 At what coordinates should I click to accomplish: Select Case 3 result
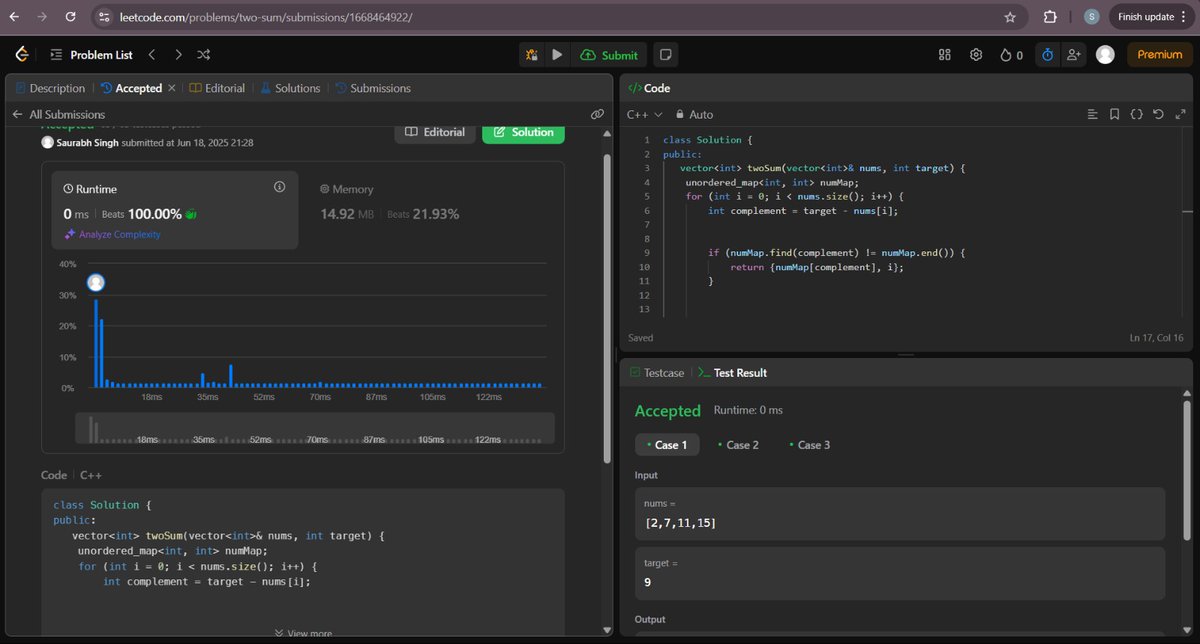click(809, 445)
